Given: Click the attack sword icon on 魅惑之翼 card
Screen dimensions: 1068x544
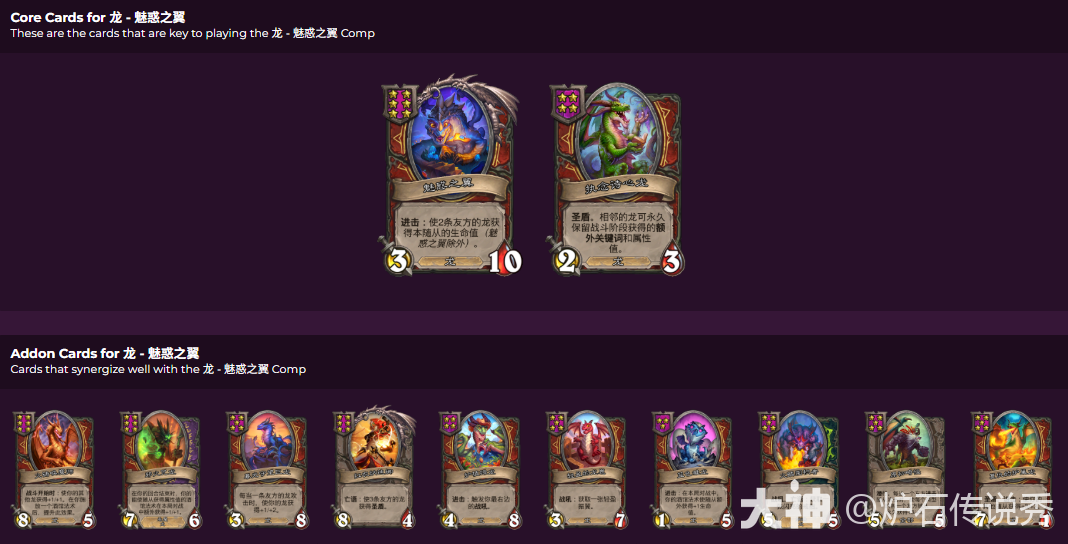Looking at the screenshot, I should pyautogui.click(x=396, y=260).
